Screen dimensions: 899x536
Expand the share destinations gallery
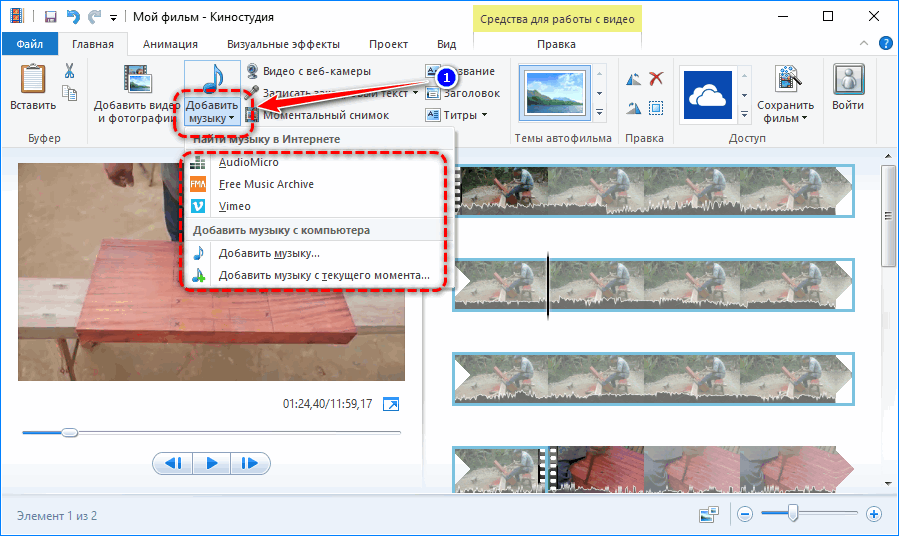point(744,115)
